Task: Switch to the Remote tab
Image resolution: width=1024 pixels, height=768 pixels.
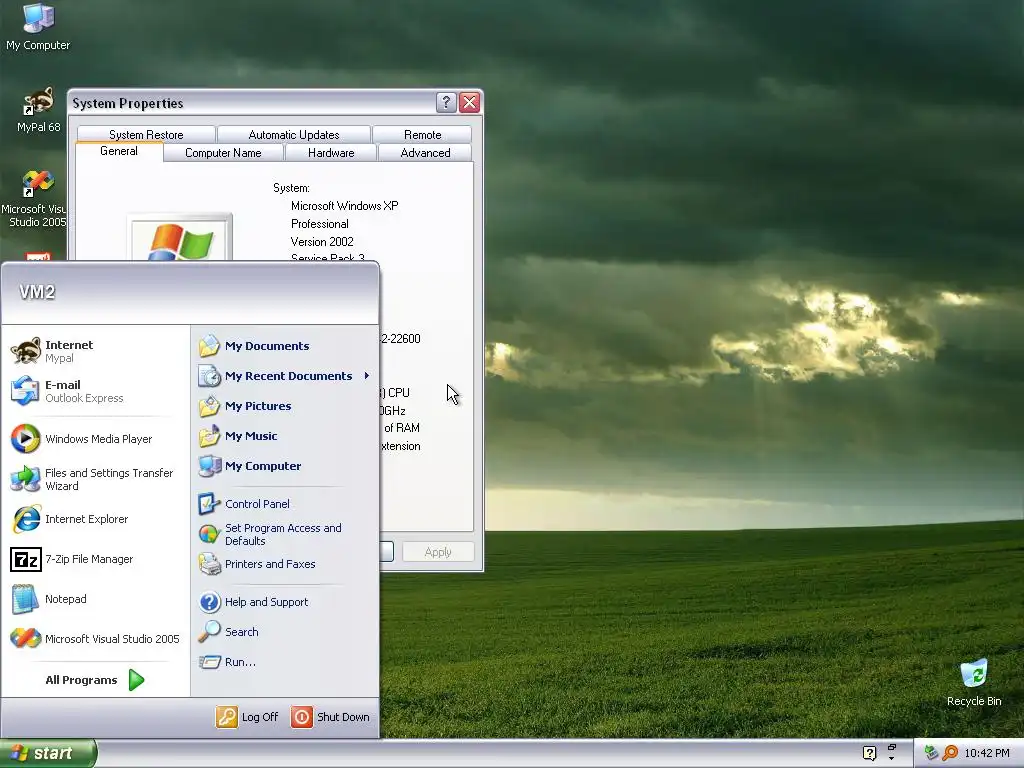Action: pyautogui.click(x=423, y=135)
